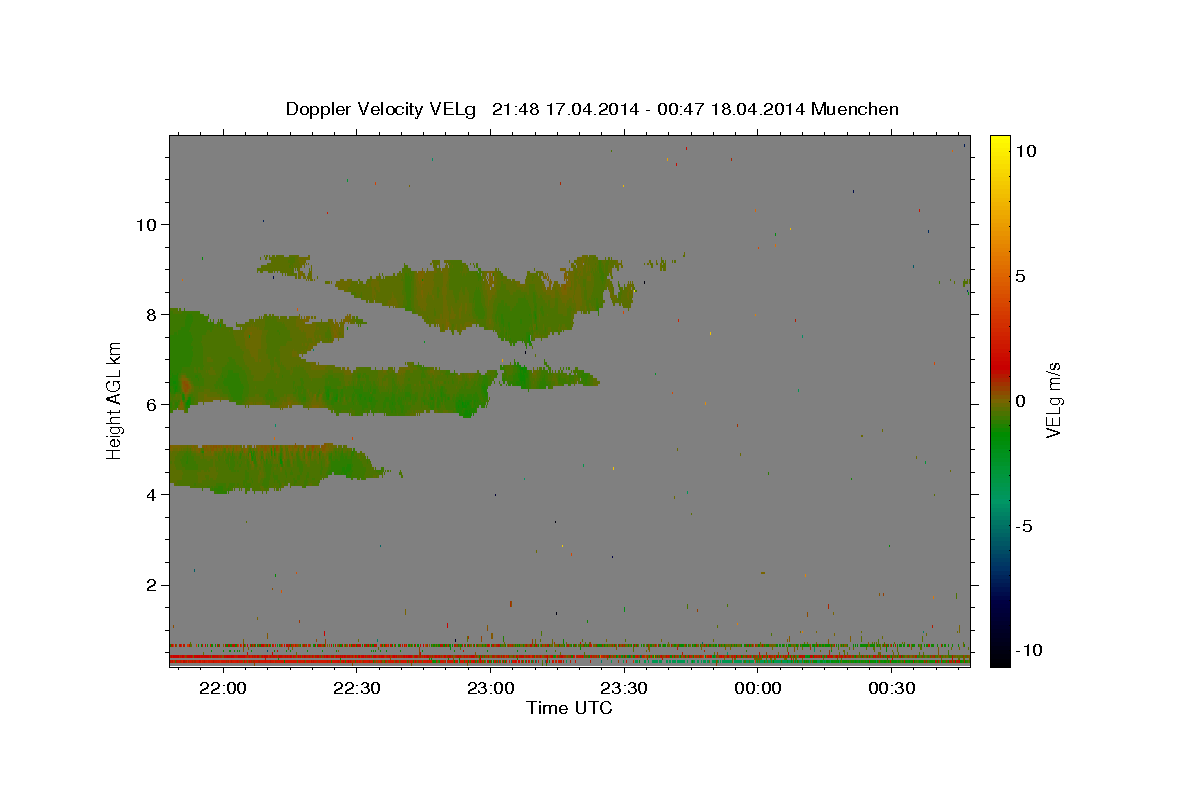The image size is (1200, 800).
Task: Click the height tick label '6'
Action: [151, 405]
